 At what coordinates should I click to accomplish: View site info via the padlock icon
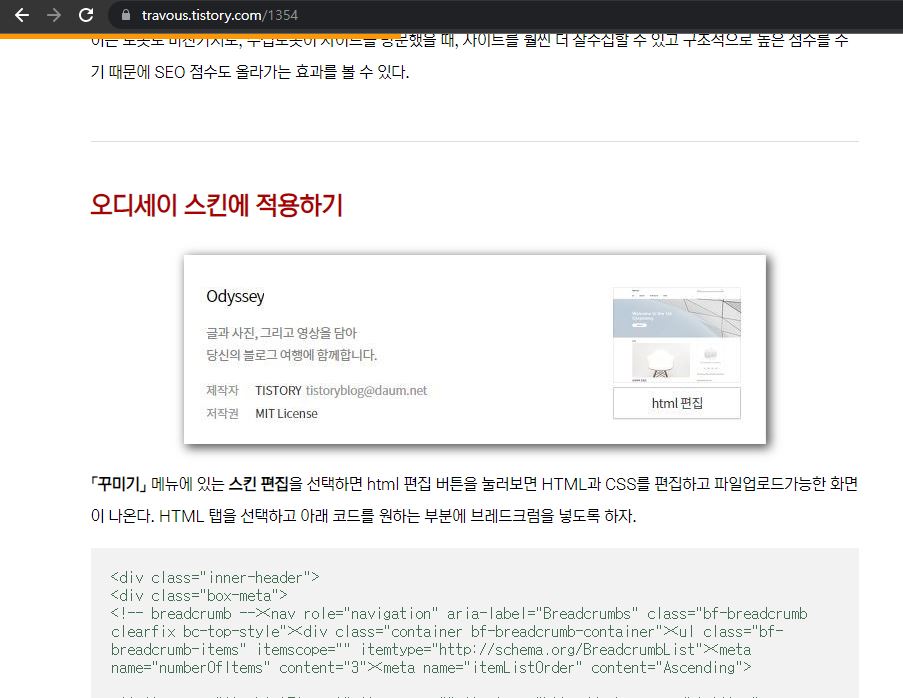click(x=126, y=15)
